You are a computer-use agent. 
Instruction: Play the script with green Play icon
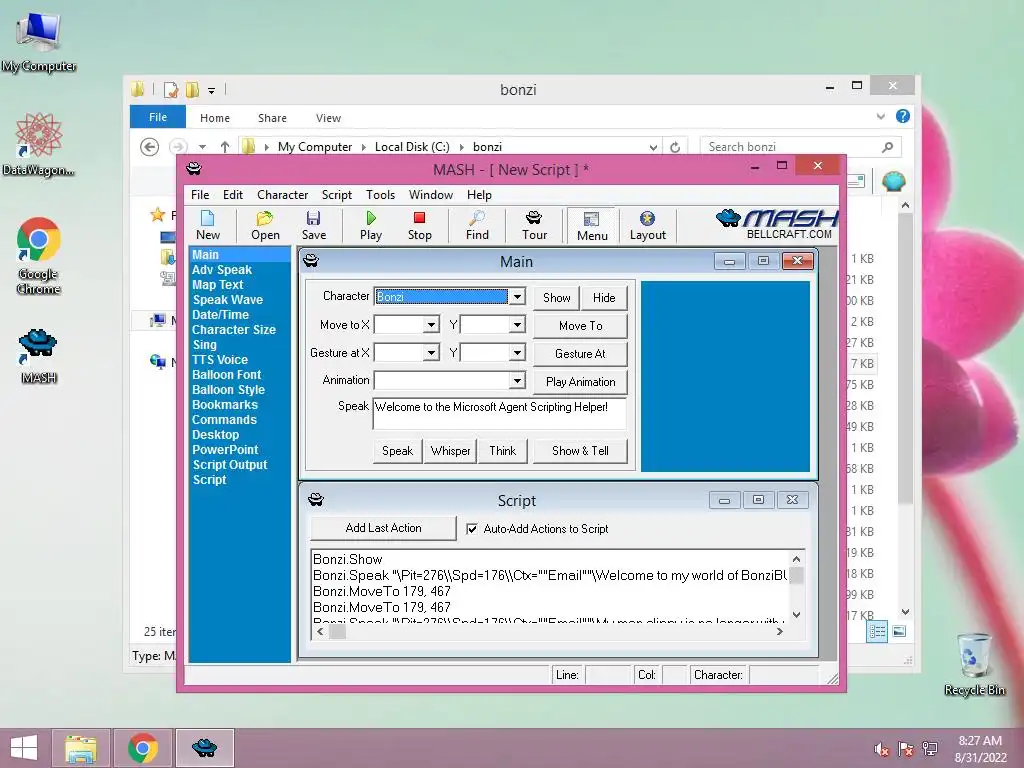(x=370, y=225)
